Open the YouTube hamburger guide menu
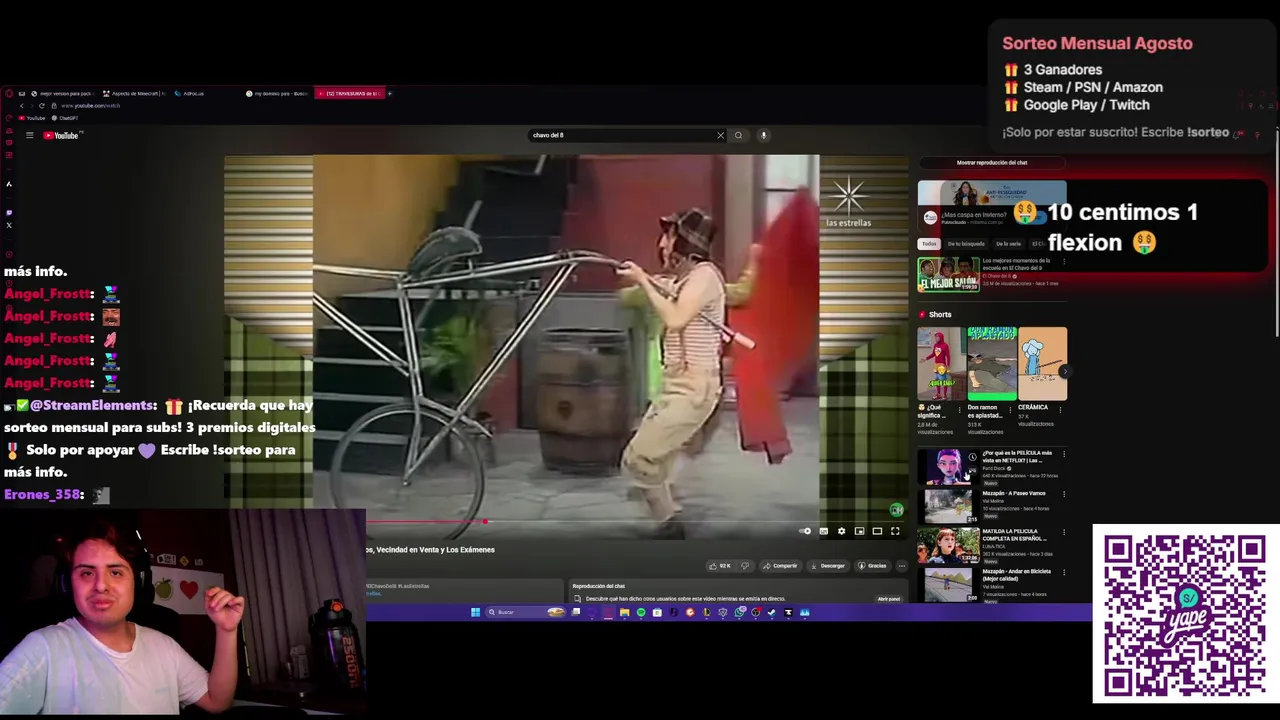The image size is (1280, 720). pos(29,135)
